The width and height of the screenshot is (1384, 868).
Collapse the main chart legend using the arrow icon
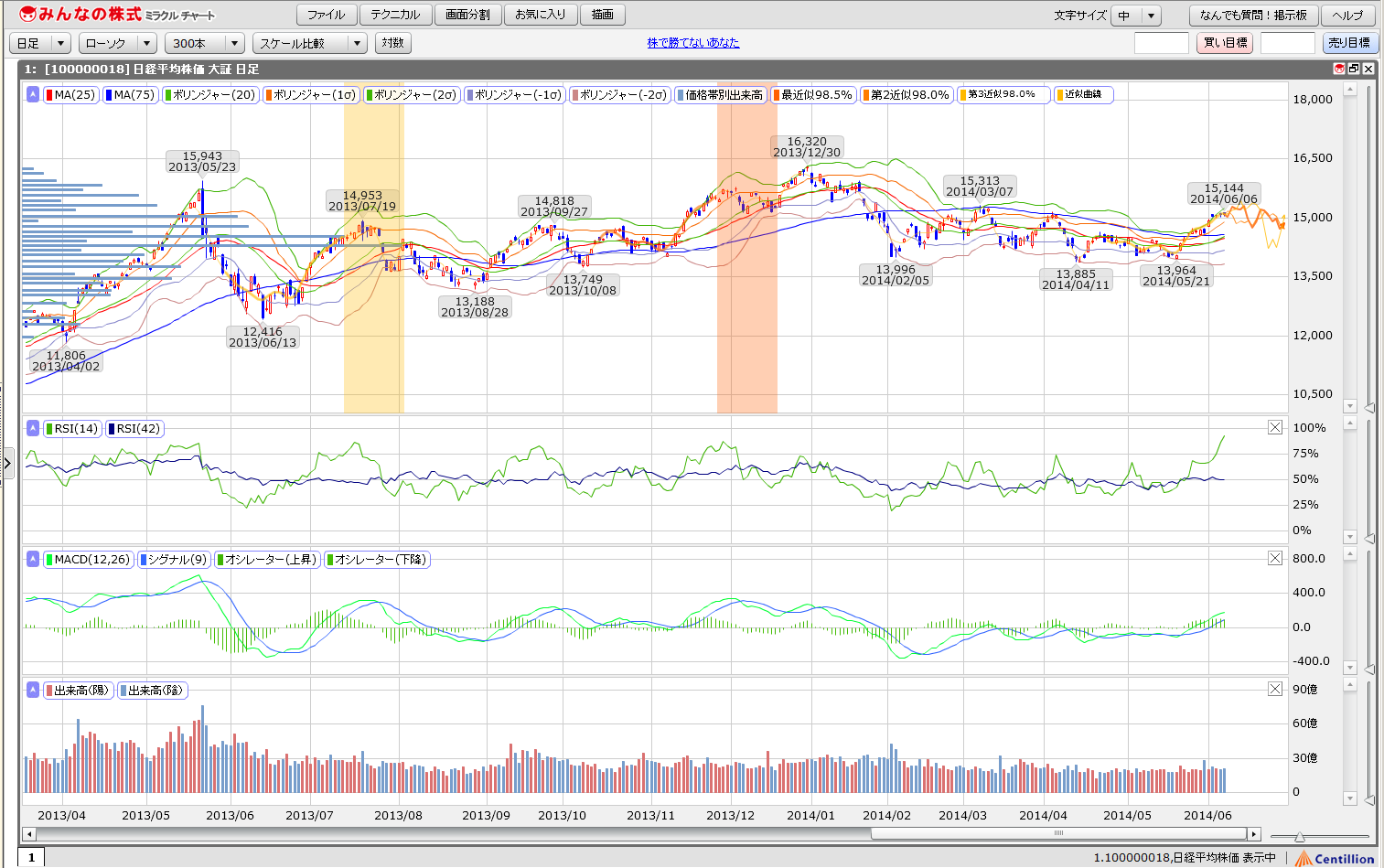(x=33, y=94)
